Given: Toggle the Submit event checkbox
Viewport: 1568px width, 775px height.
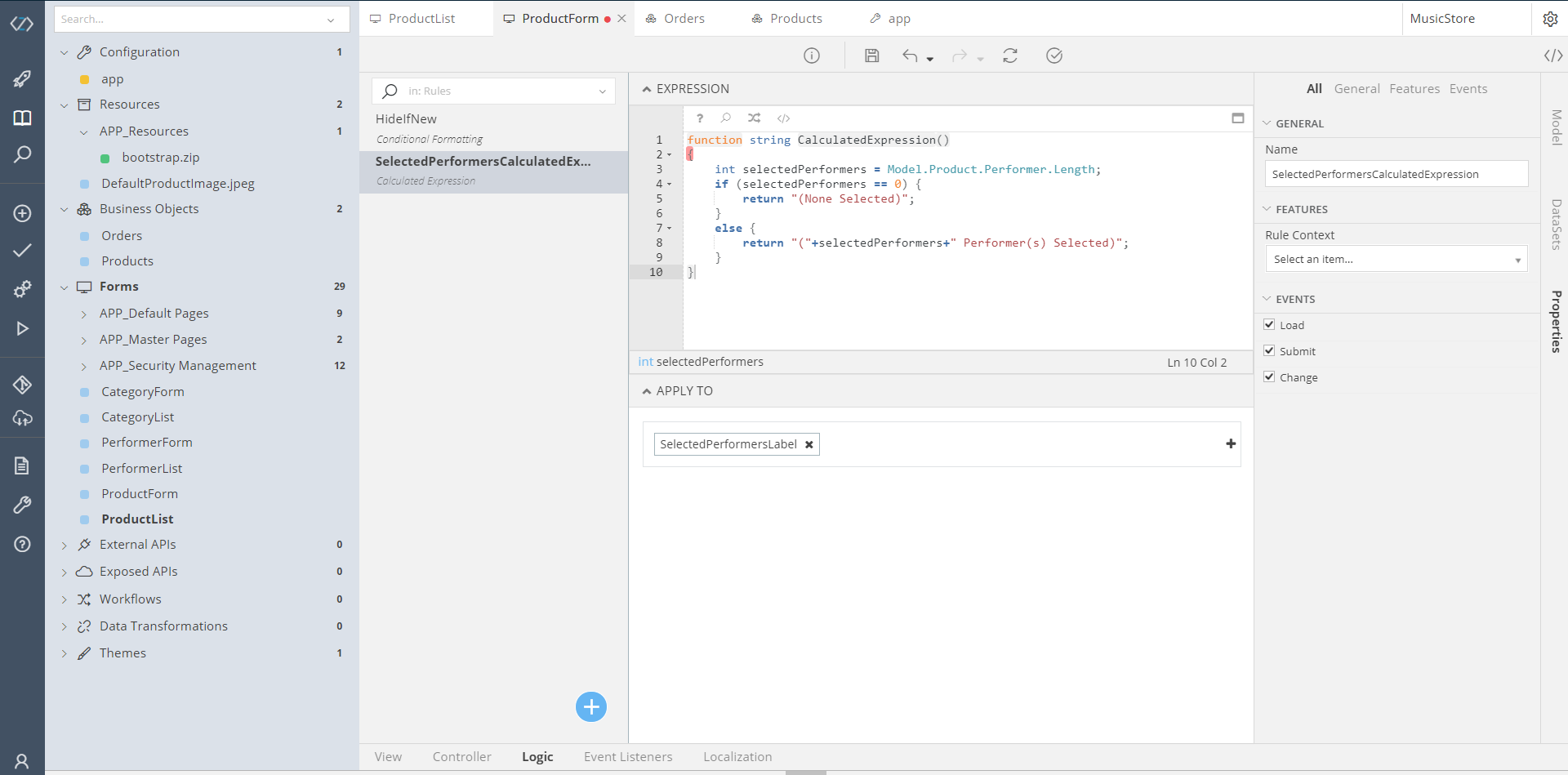Looking at the screenshot, I should [x=1269, y=350].
